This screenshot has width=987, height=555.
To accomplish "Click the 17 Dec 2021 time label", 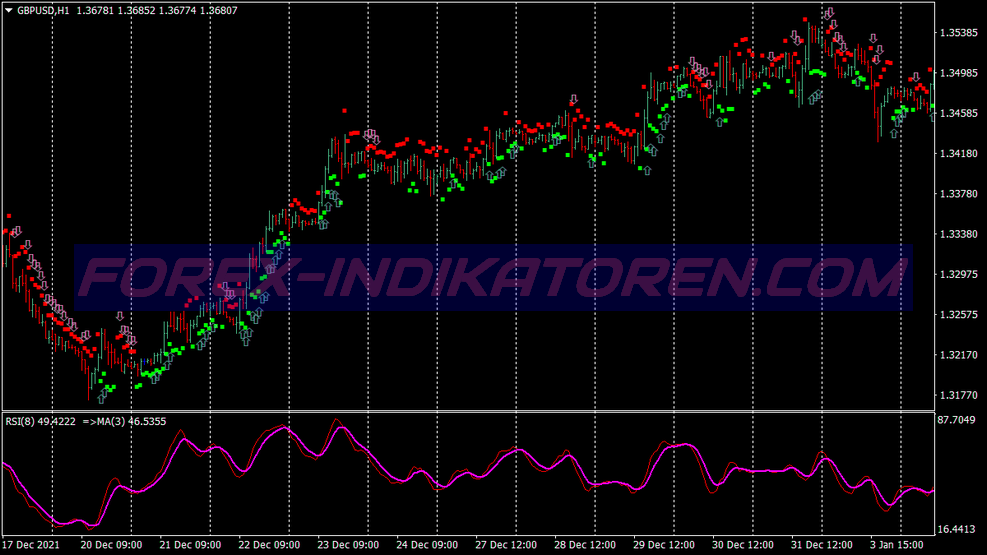I will click(x=31, y=545).
